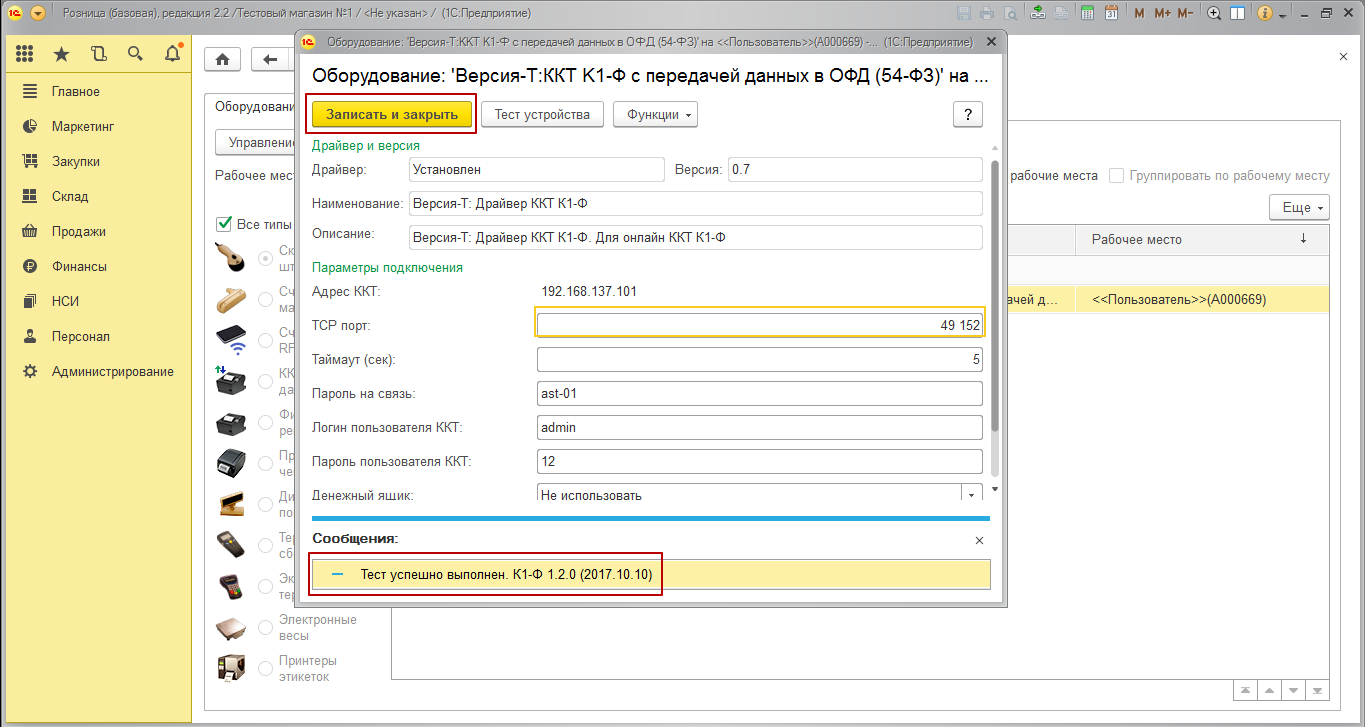Click the 'Логин пользователя ККТ' field

tap(760, 427)
